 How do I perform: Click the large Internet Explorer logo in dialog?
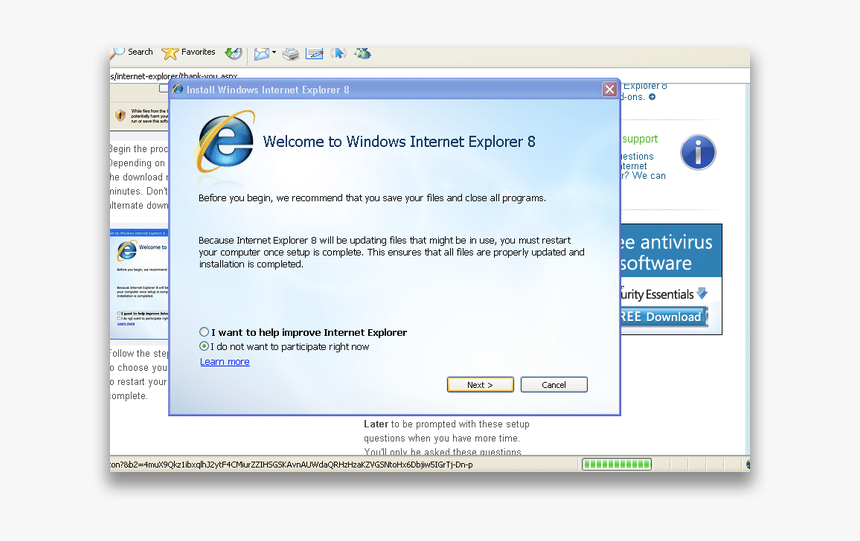click(x=225, y=142)
